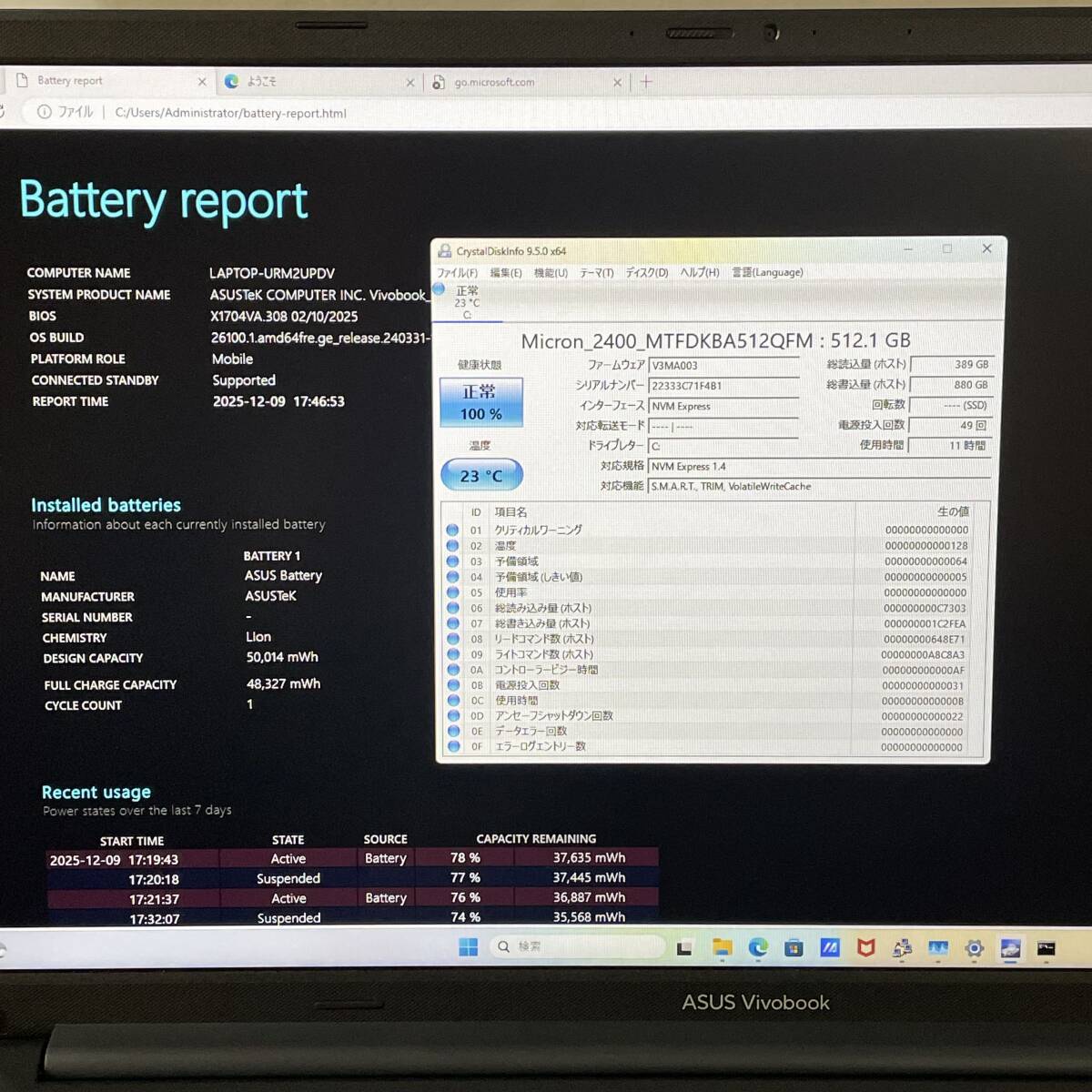
Task: Switch to the Battery report browser tab
Action: [x=109, y=81]
